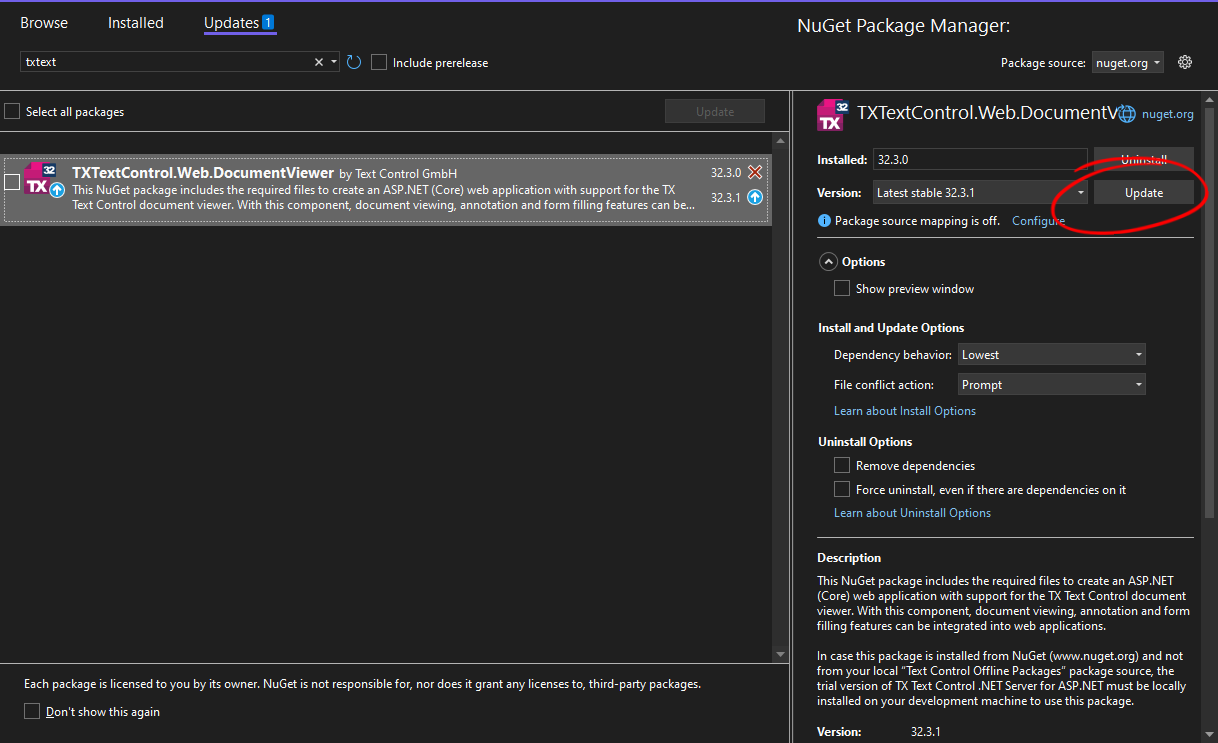Open NuGet settings via the gear icon
The image size is (1218, 743).
1185,62
